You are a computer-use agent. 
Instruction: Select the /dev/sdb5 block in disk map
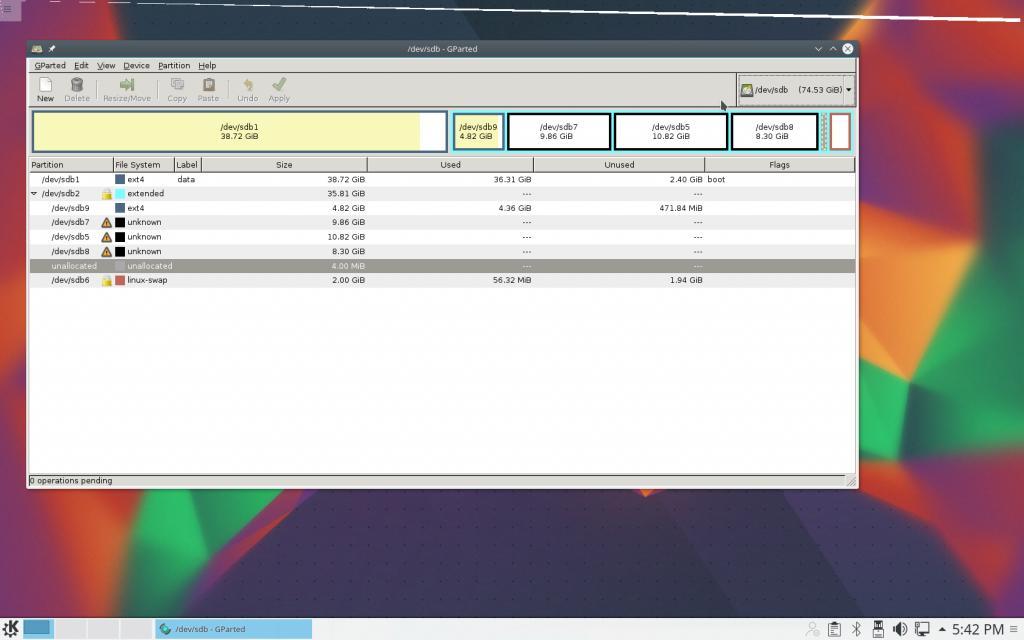click(671, 132)
